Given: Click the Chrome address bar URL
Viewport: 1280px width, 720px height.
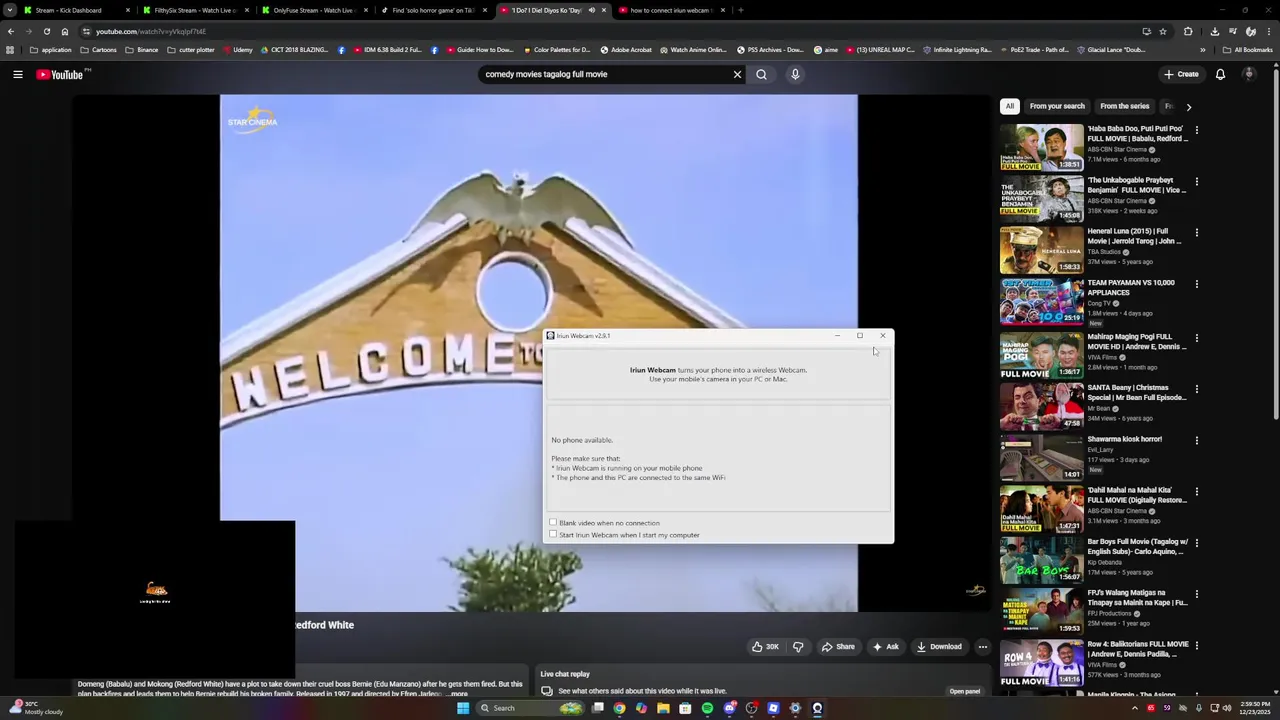Looking at the screenshot, I should [x=151, y=31].
